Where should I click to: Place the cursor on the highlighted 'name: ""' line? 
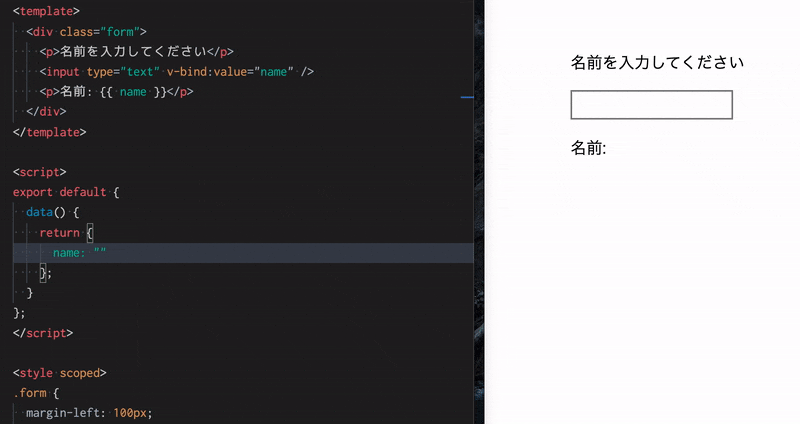tap(243, 253)
